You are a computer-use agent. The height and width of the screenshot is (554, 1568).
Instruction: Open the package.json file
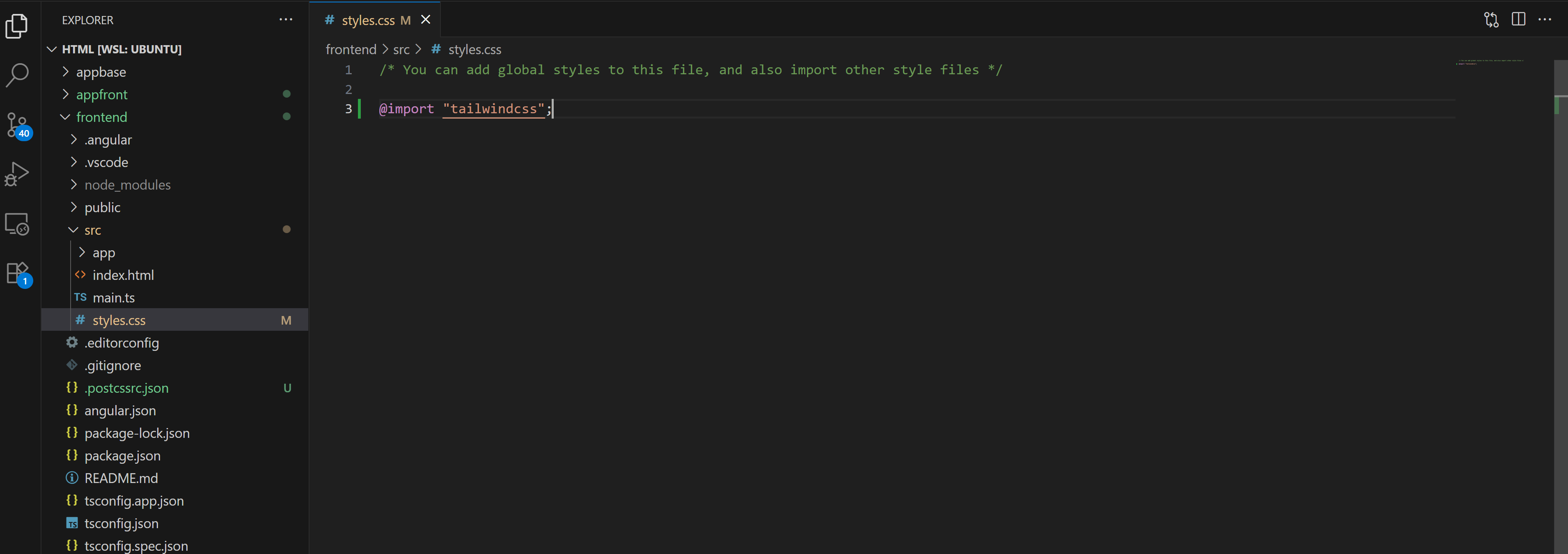tap(122, 456)
